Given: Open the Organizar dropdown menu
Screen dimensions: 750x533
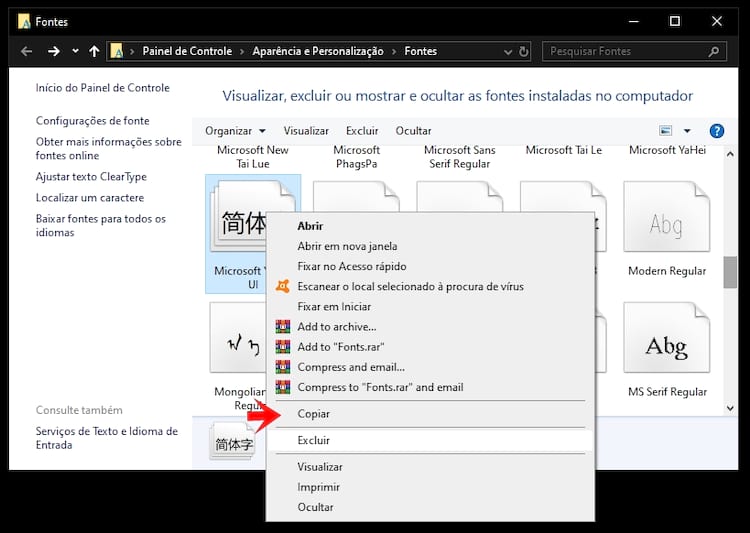Looking at the screenshot, I should click(235, 131).
